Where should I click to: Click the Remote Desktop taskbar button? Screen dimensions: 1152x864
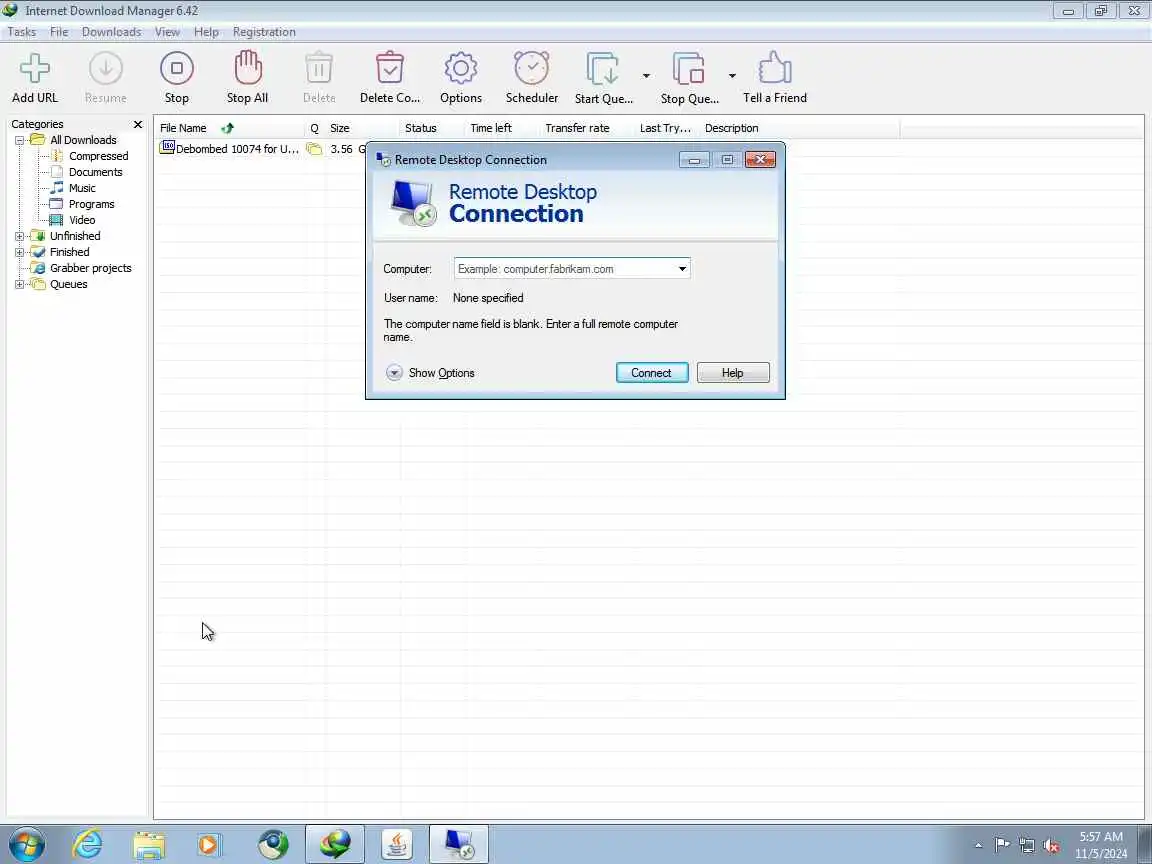pos(458,844)
